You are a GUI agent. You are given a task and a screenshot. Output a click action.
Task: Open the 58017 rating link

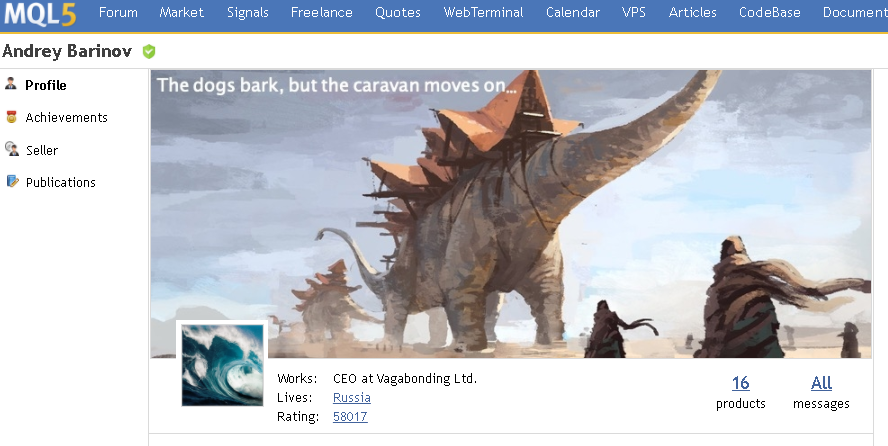350,417
